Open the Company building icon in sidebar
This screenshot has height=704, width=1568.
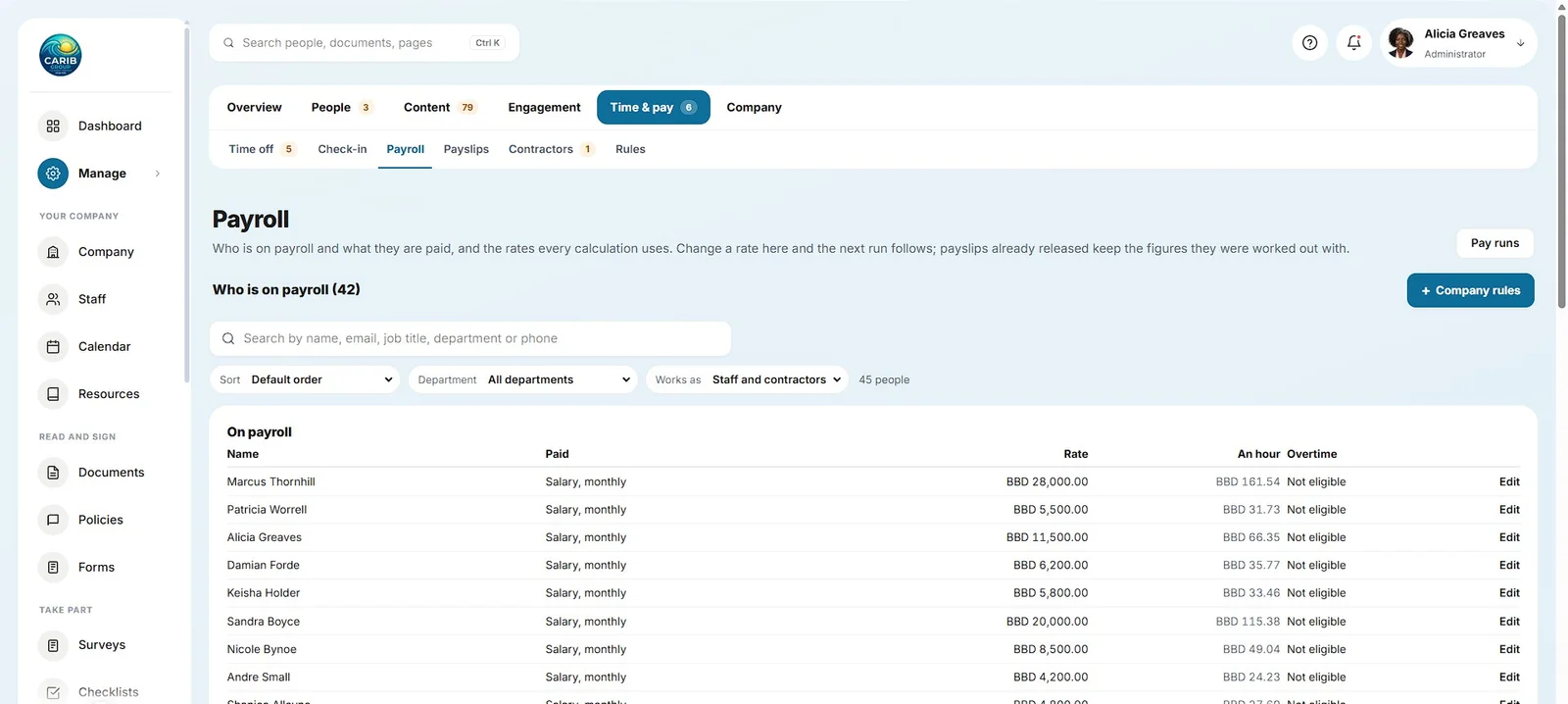(53, 252)
